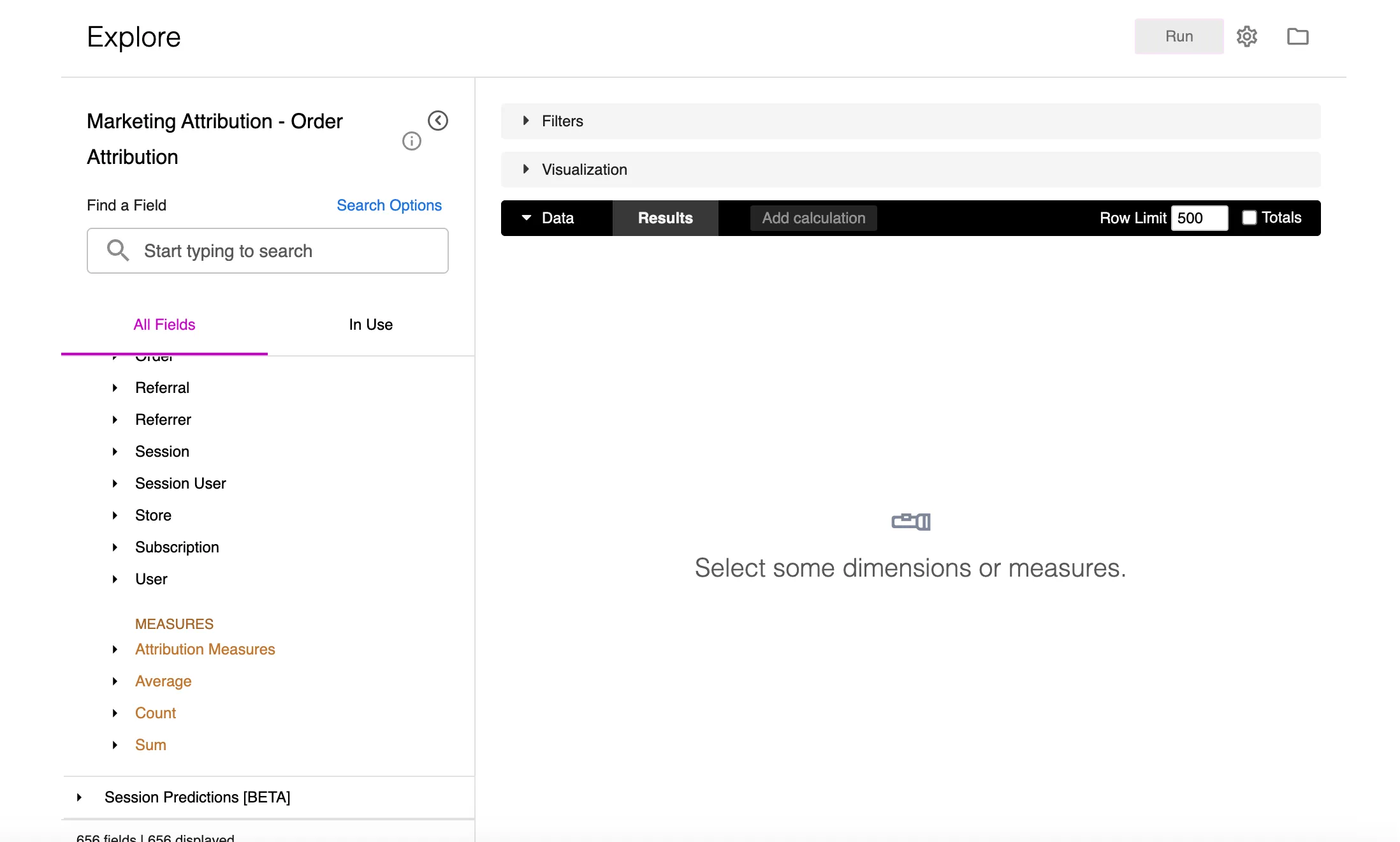Show explore info with the info icon

(411, 141)
